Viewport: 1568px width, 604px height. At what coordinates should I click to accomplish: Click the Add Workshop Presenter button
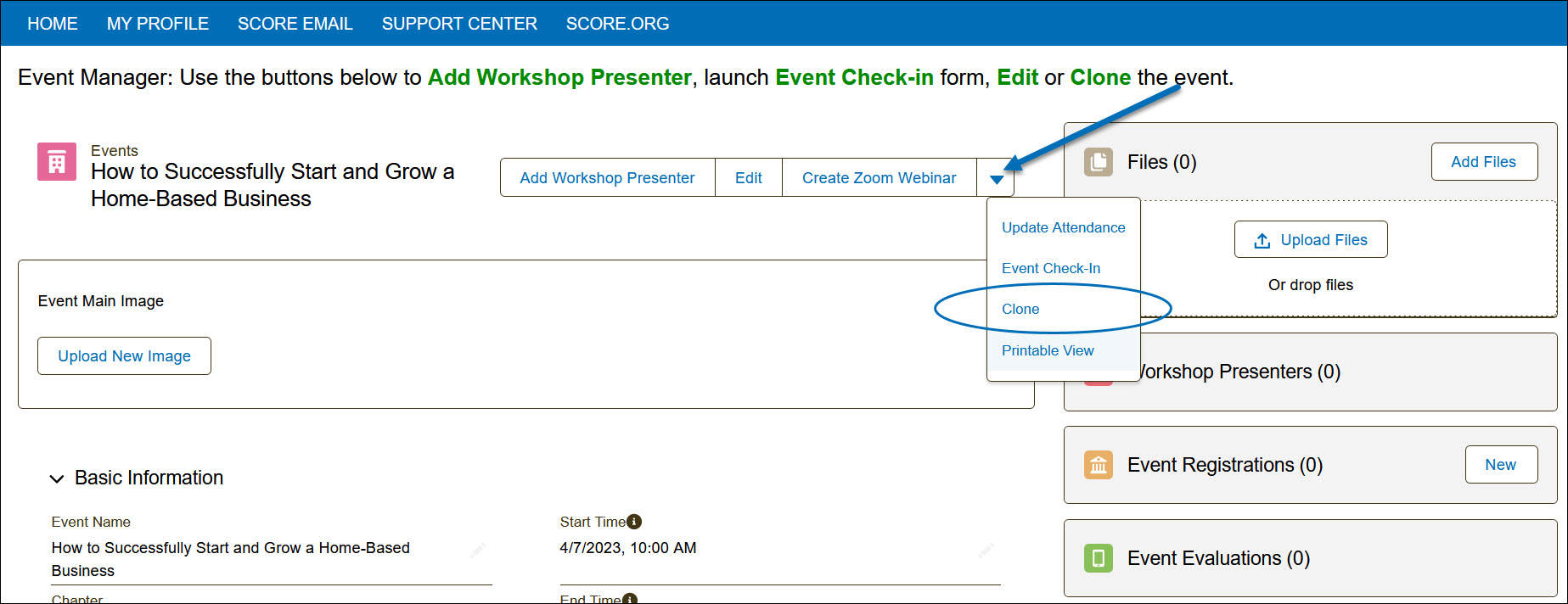click(x=607, y=178)
